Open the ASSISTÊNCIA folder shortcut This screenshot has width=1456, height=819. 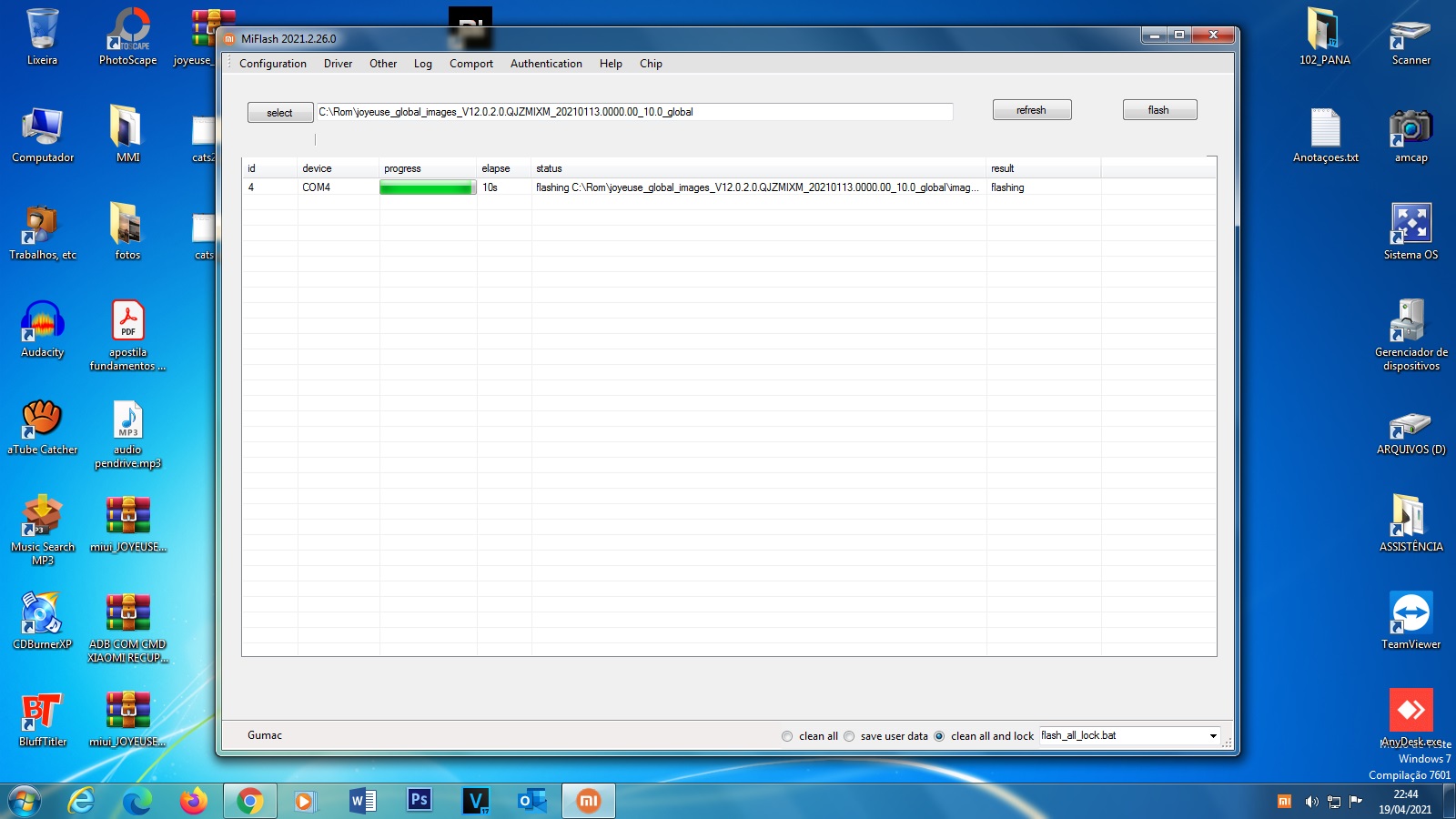pyautogui.click(x=1410, y=524)
